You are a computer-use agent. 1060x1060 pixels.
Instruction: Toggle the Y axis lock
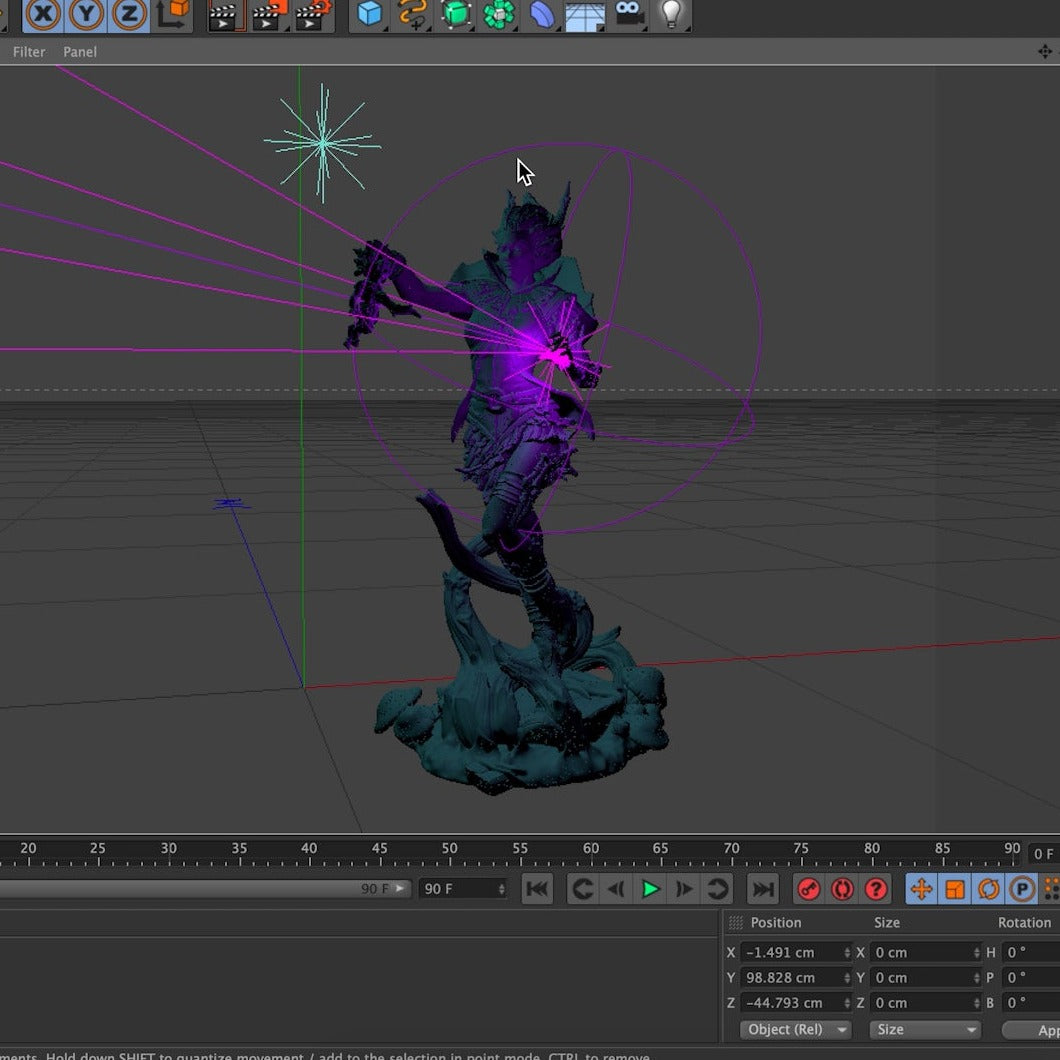tap(86, 14)
